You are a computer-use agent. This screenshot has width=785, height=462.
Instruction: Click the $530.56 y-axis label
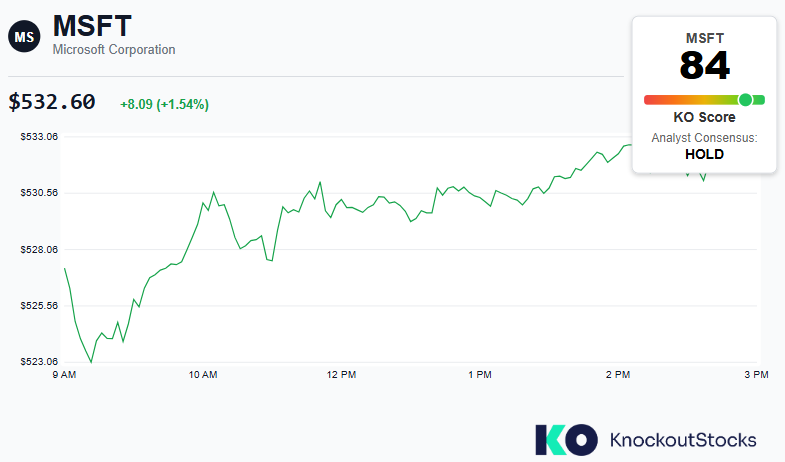39,193
